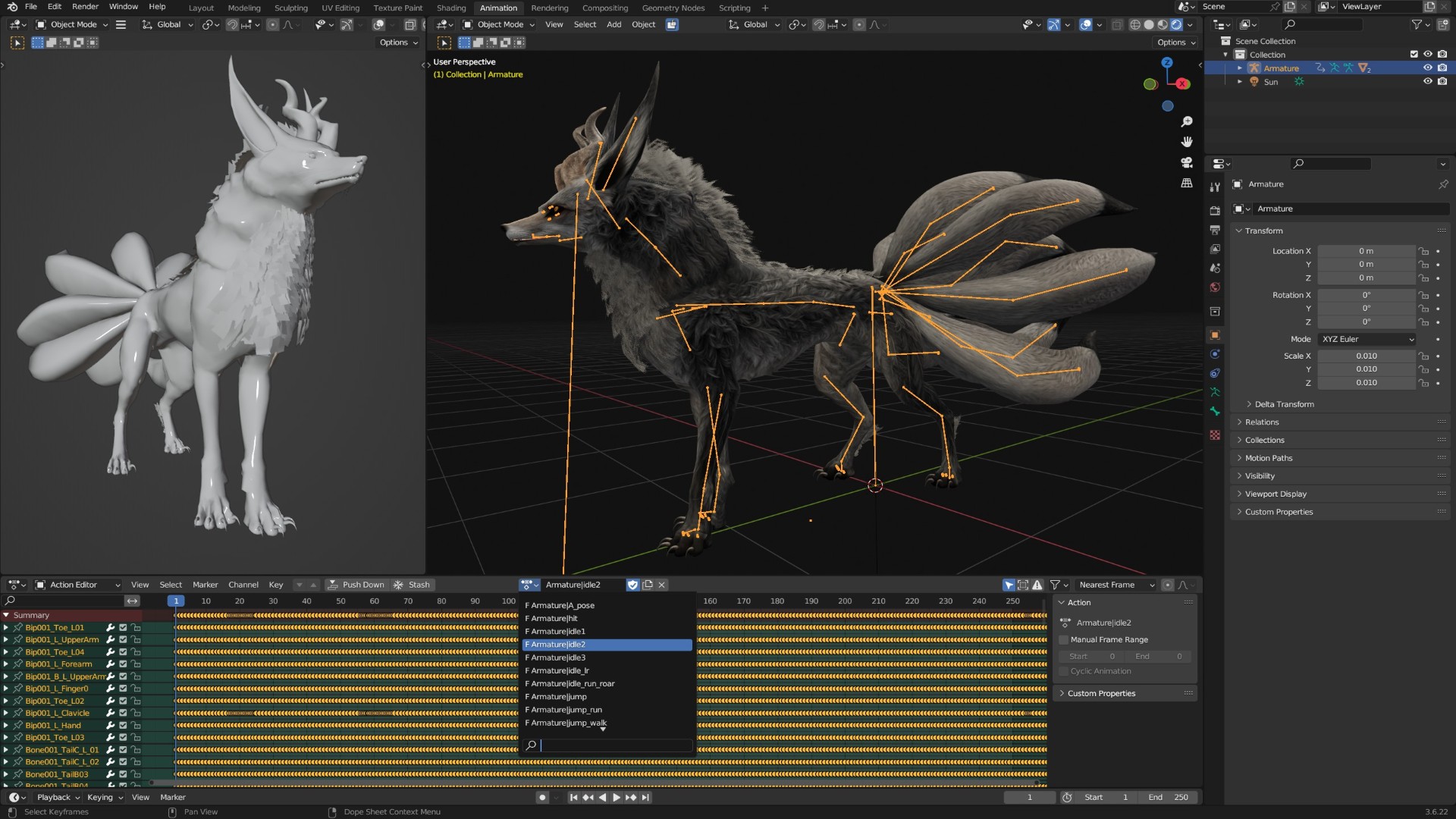Play the animation forward
1456x819 pixels.
click(x=617, y=798)
